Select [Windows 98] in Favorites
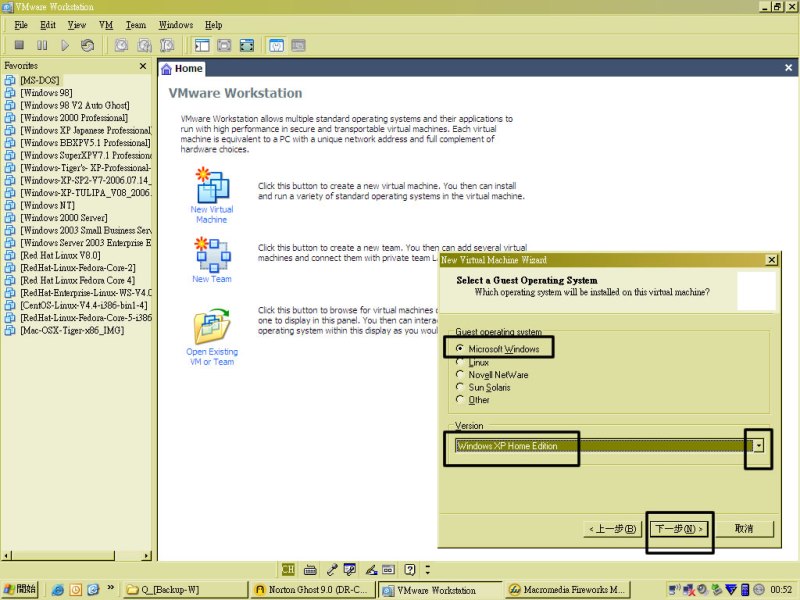 coord(46,92)
